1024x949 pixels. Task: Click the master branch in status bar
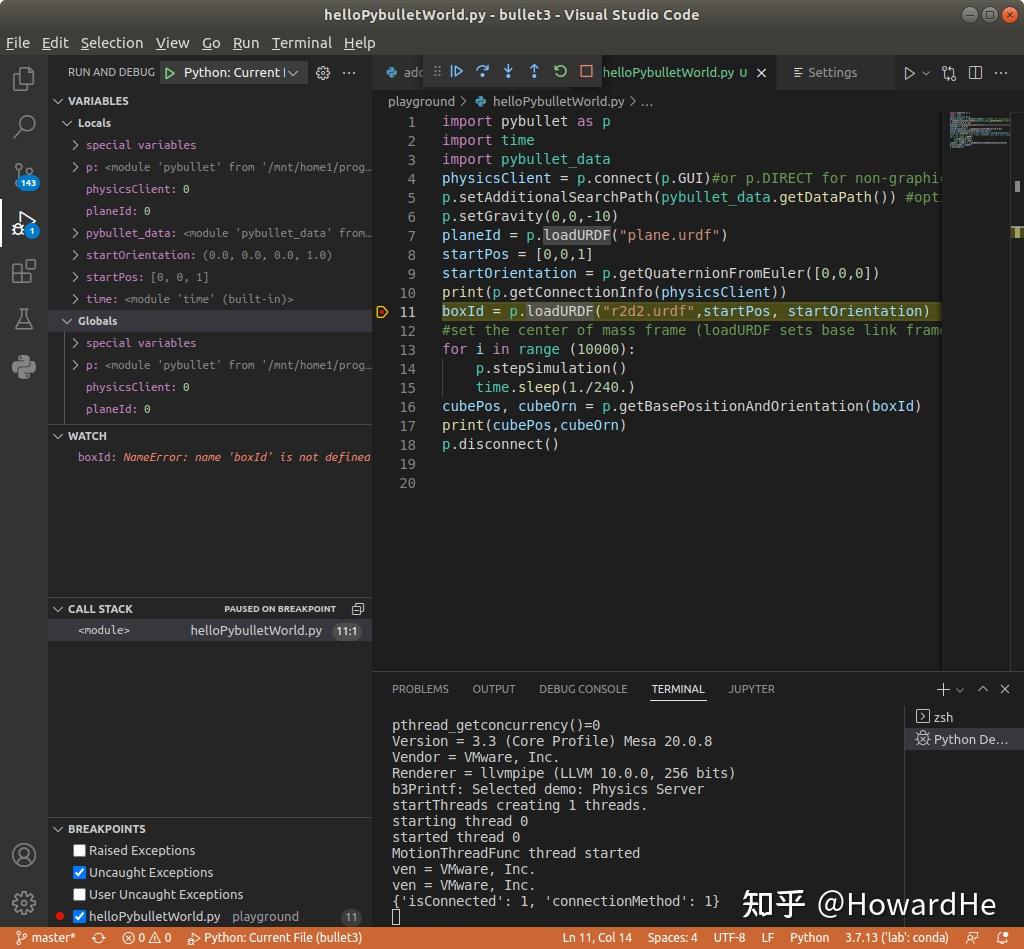[46, 938]
